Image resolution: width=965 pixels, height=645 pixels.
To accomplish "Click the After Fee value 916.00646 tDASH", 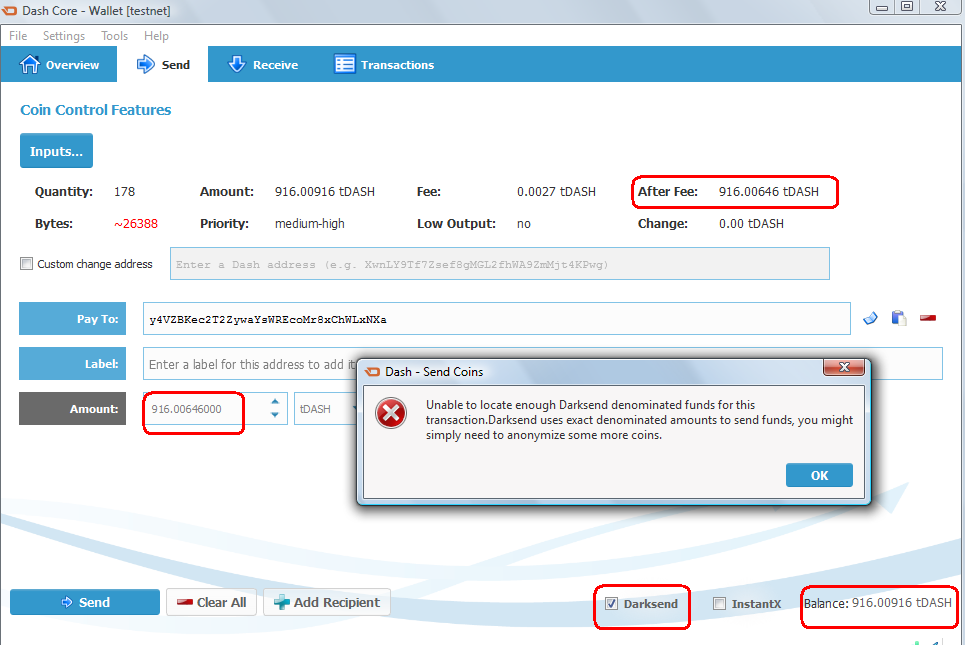I will [769, 191].
